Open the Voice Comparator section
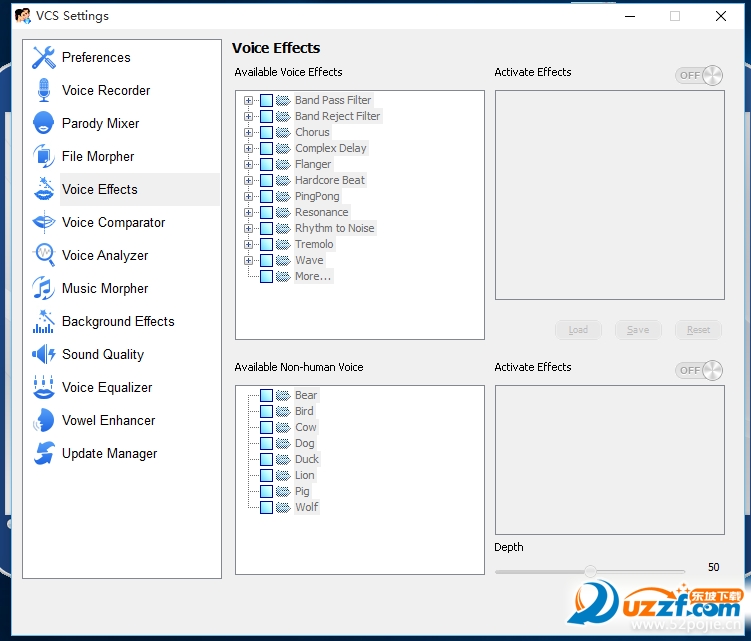 click(x=114, y=222)
